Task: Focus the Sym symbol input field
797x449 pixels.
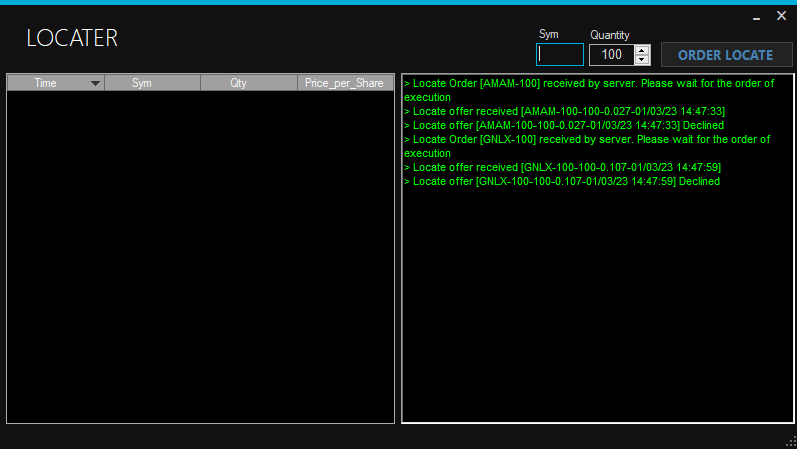Action: tap(560, 55)
